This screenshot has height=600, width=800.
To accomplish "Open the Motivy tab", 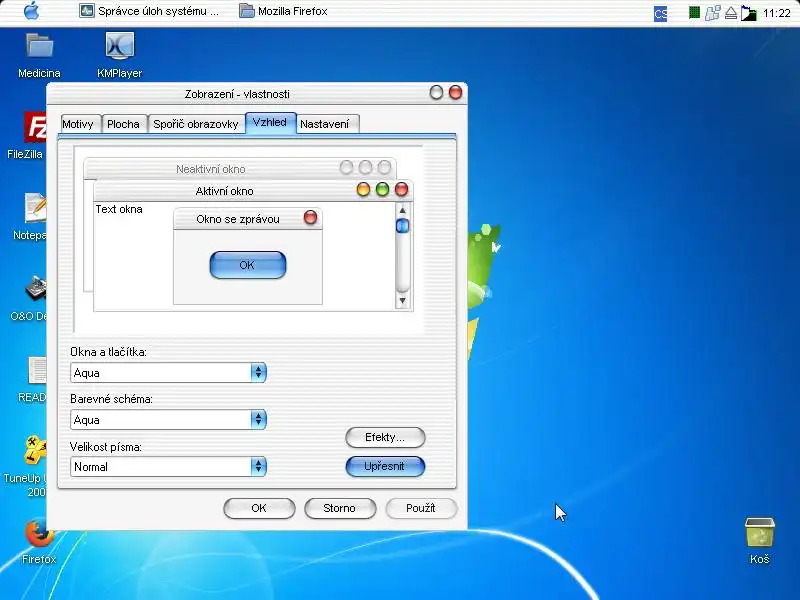I will (78, 124).
